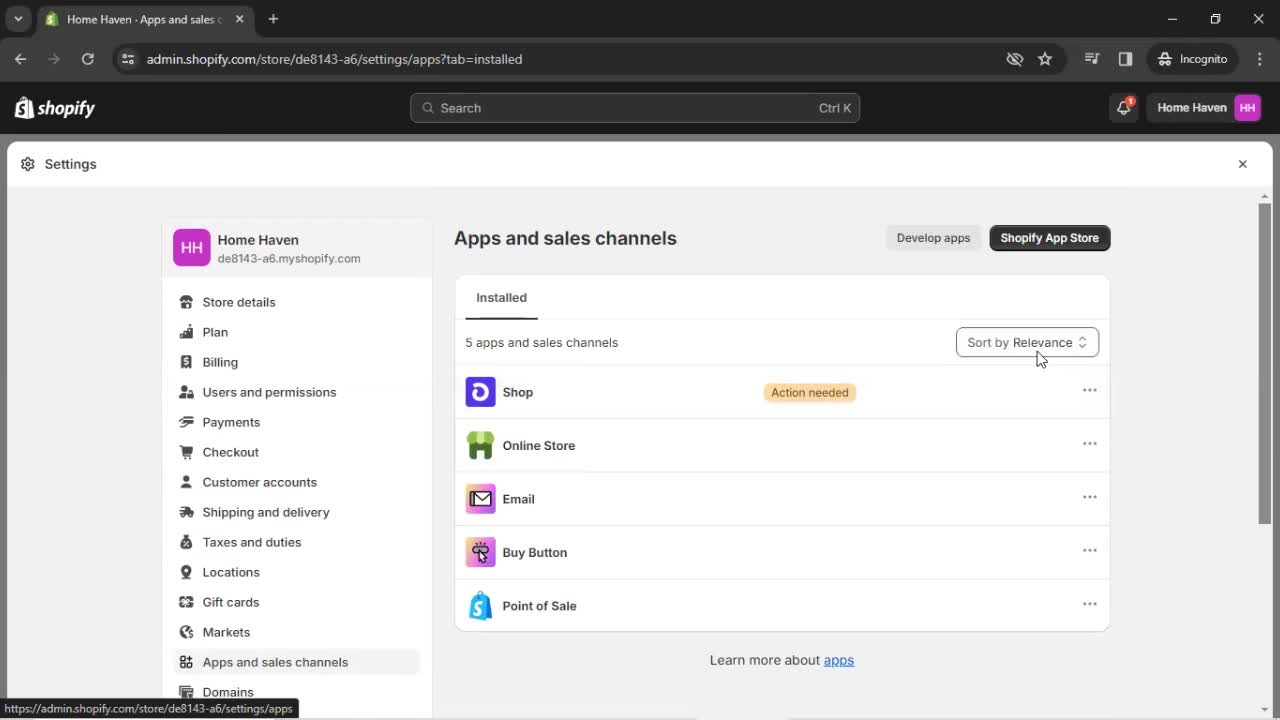Open the three-dot menu for Shop

point(1090,390)
